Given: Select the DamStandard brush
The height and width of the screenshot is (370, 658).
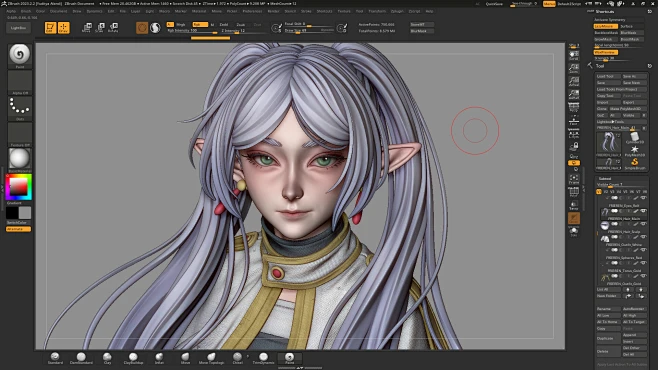Looking at the screenshot, I should pyautogui.click(x=81, y=358).
